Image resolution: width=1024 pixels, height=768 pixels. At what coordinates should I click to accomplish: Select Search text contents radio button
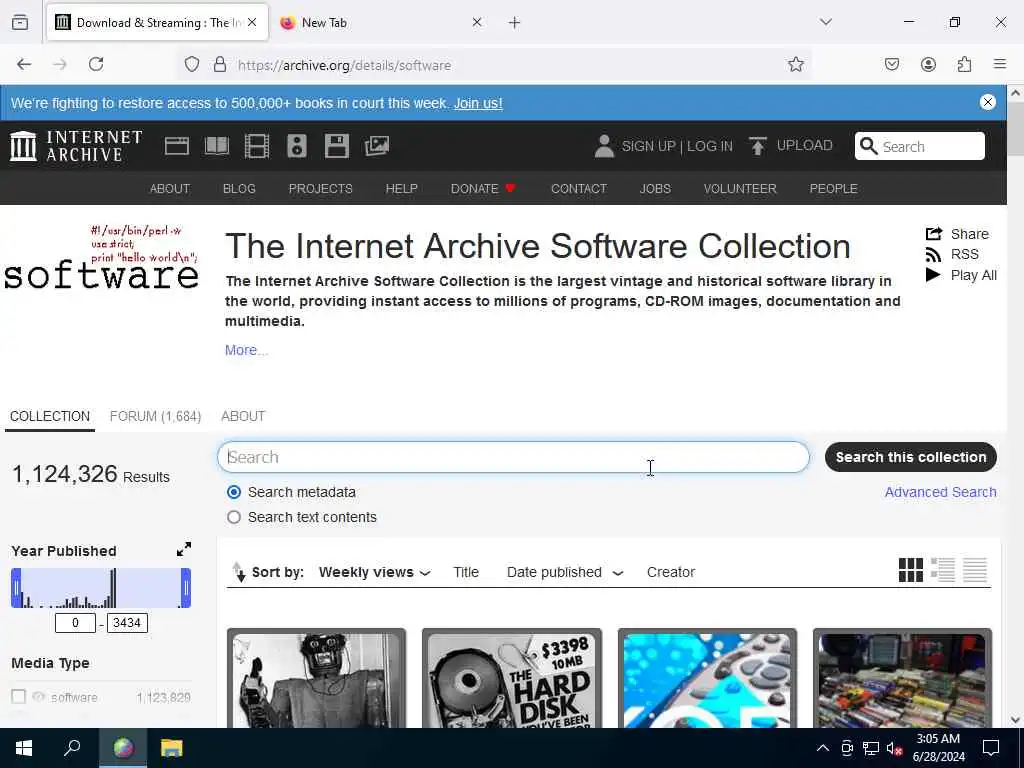point(234,517)
